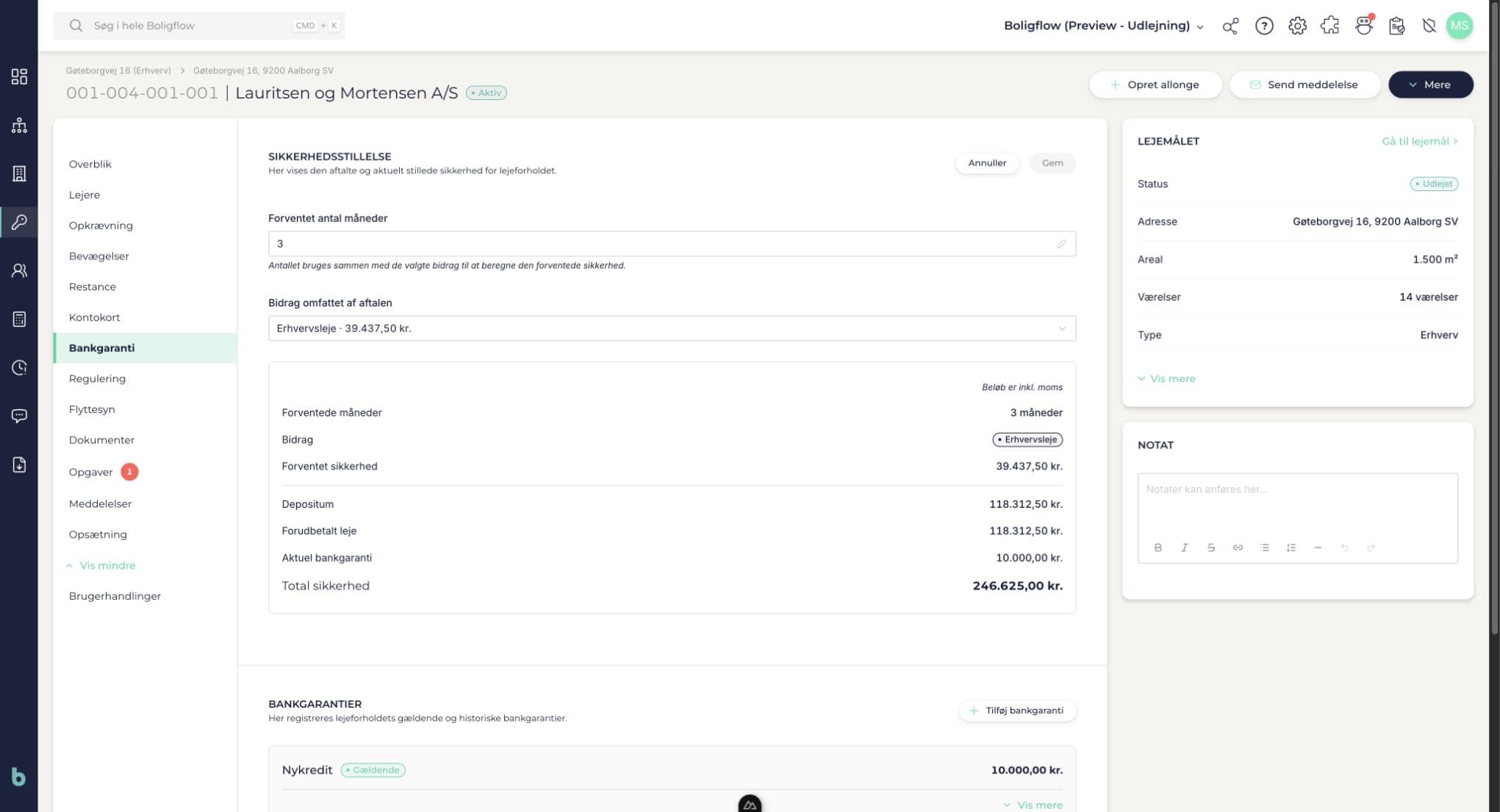Open the buildings icon in sidebar
The image size is (1500, 812).
click(19, 173)
